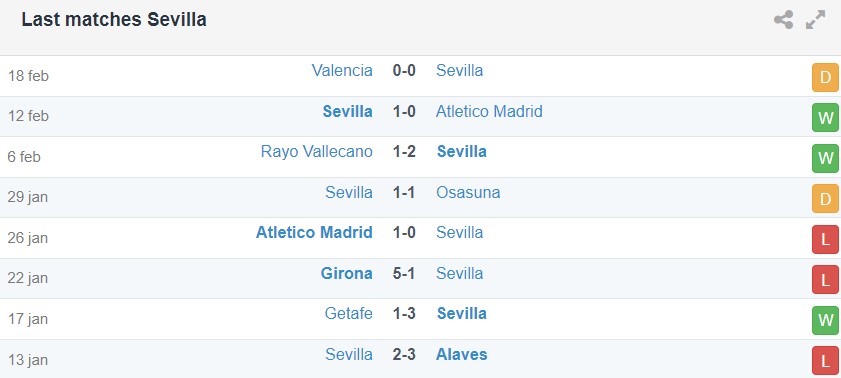841x378 pixels.
Task: Click the green W badge for Rayo Vallecano match
Action: click(825, 158)
